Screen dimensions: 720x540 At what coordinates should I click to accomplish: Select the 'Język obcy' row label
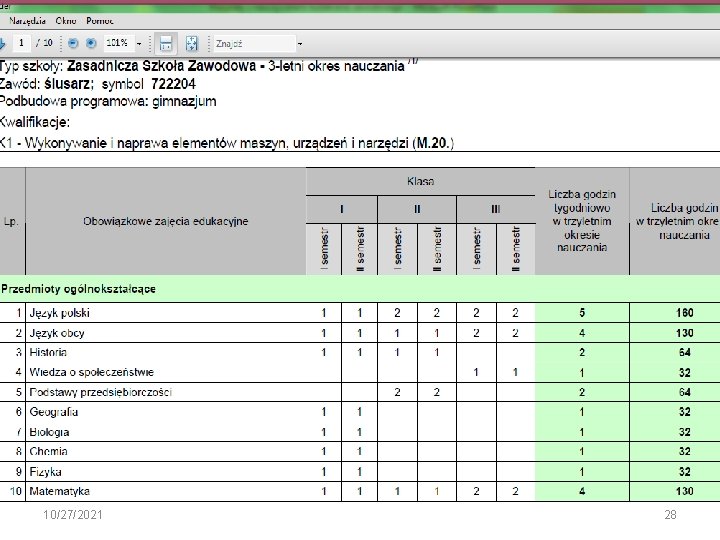(x=57, y=333)
